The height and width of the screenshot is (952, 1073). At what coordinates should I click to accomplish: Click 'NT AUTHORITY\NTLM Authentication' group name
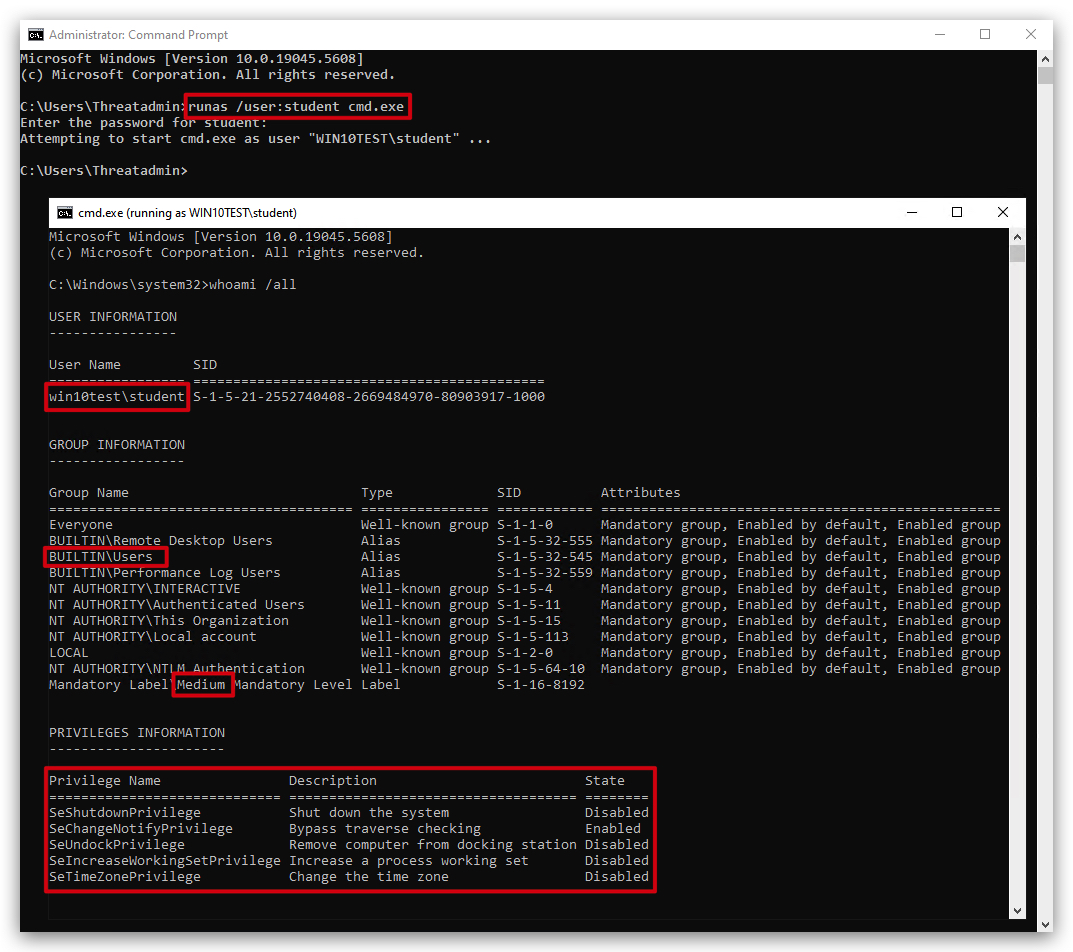[x=177, y=669]
